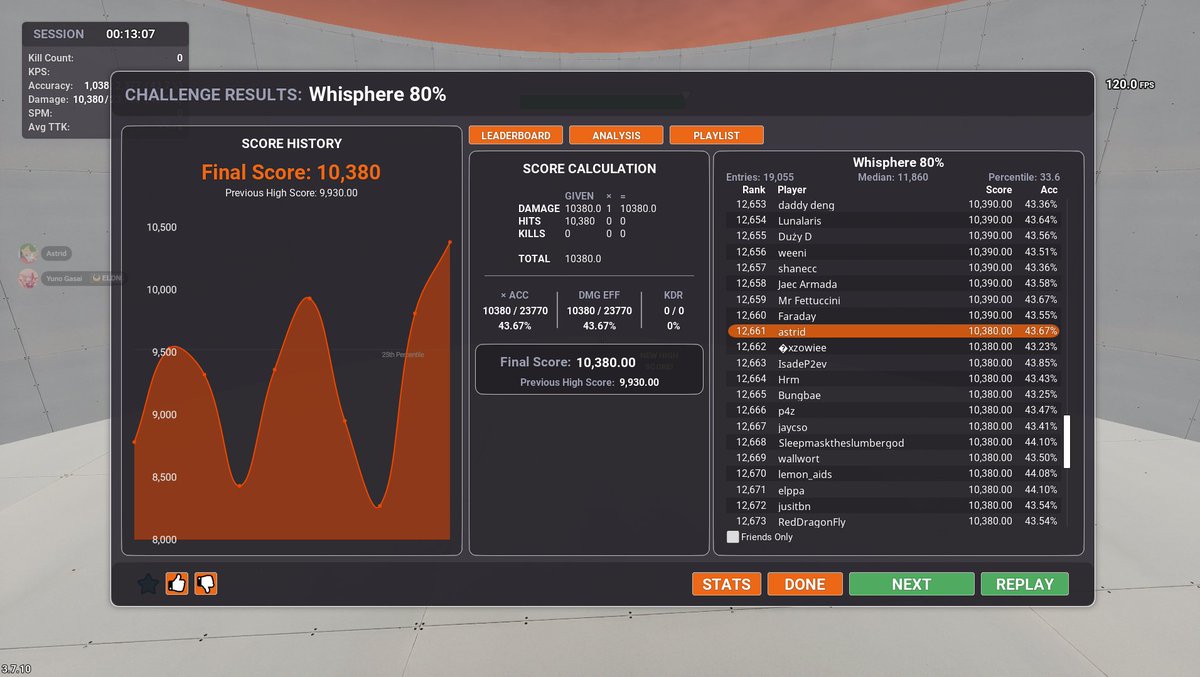Click player Hrm in the list
The image size is (1200, 677).
(x=893, y=379)
